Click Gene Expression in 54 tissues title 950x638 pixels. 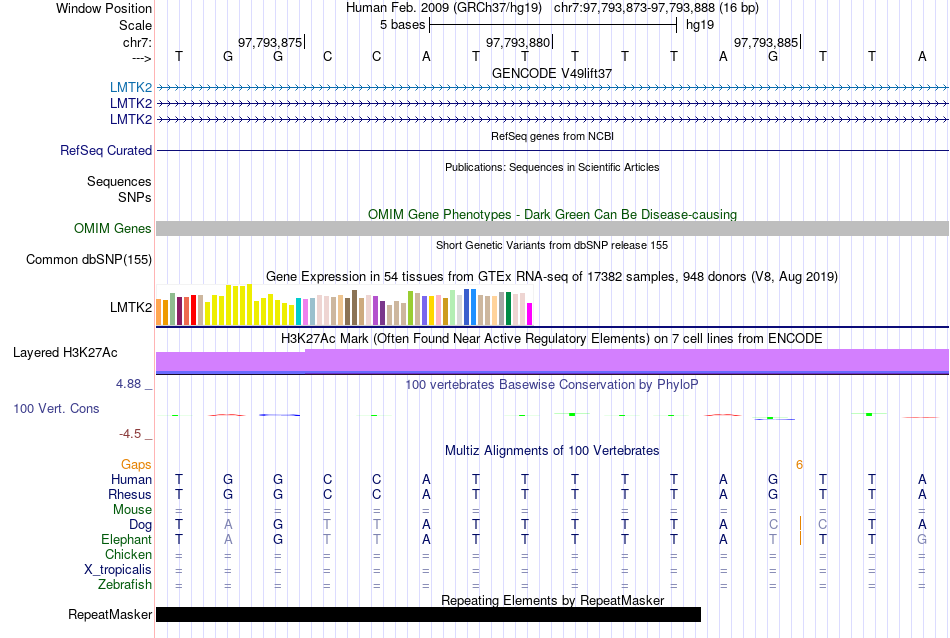(x=552, y=277)
